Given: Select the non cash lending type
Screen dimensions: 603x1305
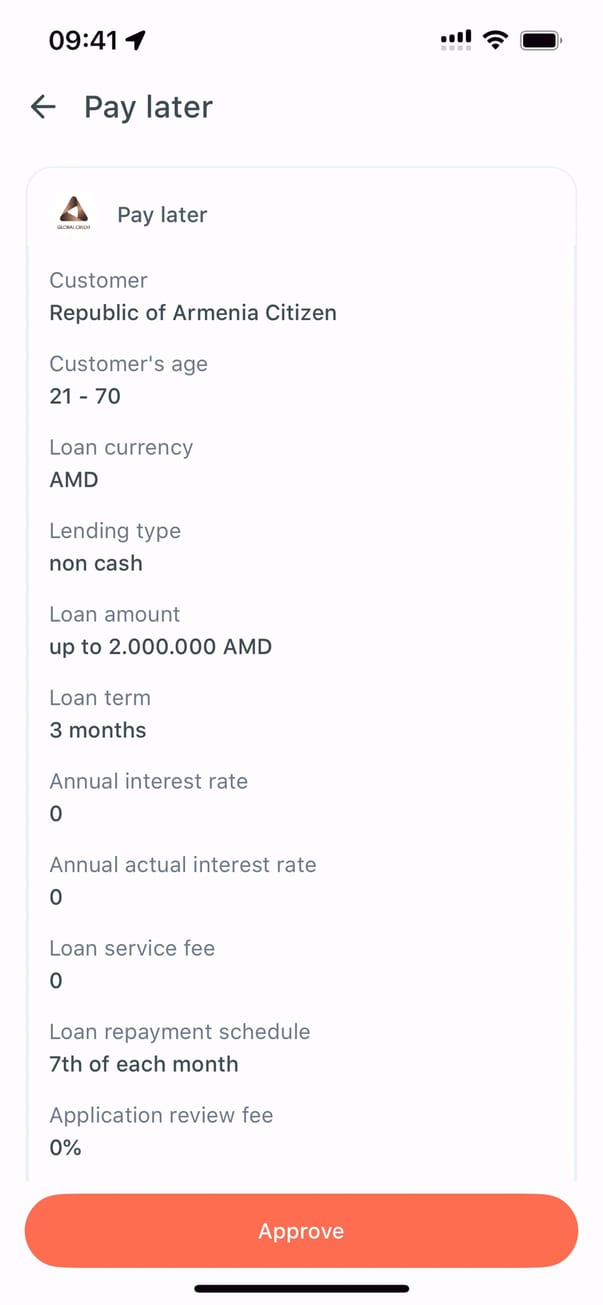Looking at the screenshot, I should coord(96,563).
